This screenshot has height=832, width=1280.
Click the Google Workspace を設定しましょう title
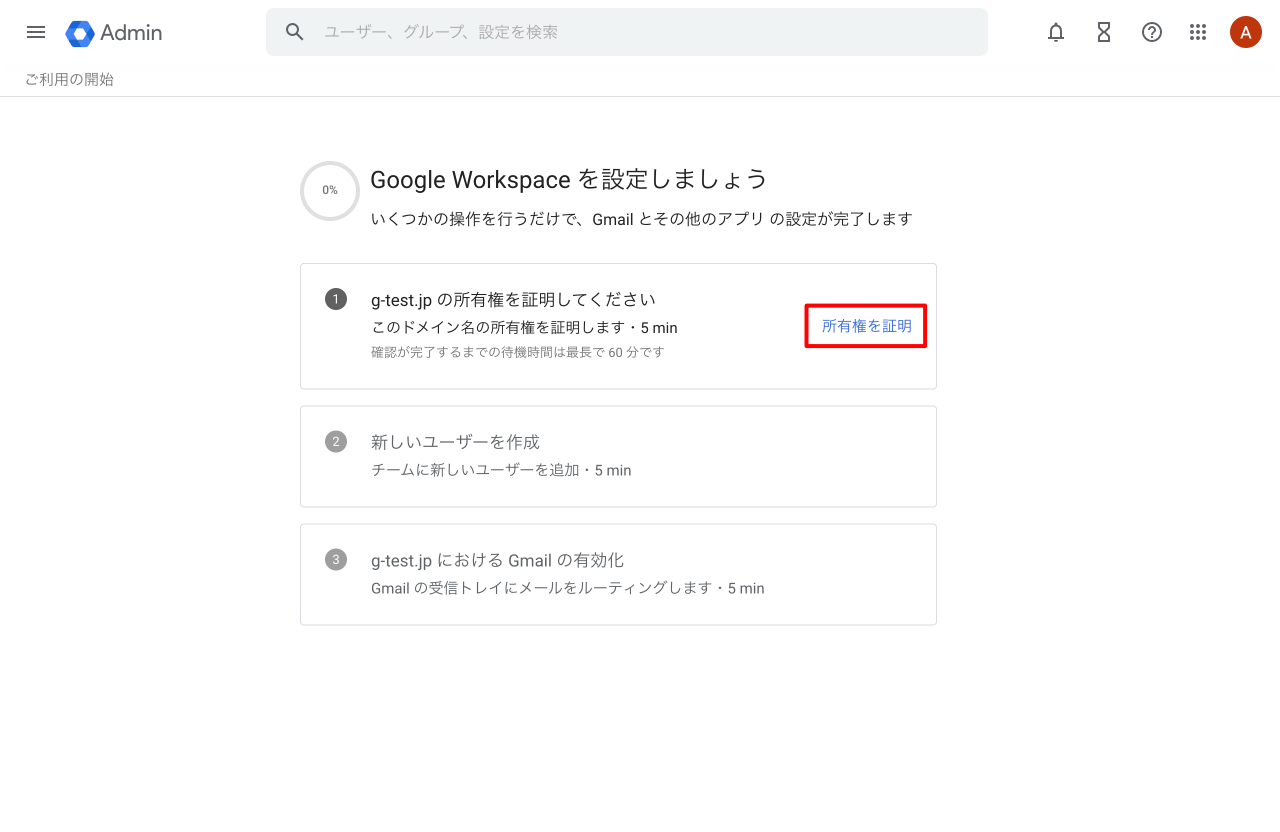click(x=569, y=179)
